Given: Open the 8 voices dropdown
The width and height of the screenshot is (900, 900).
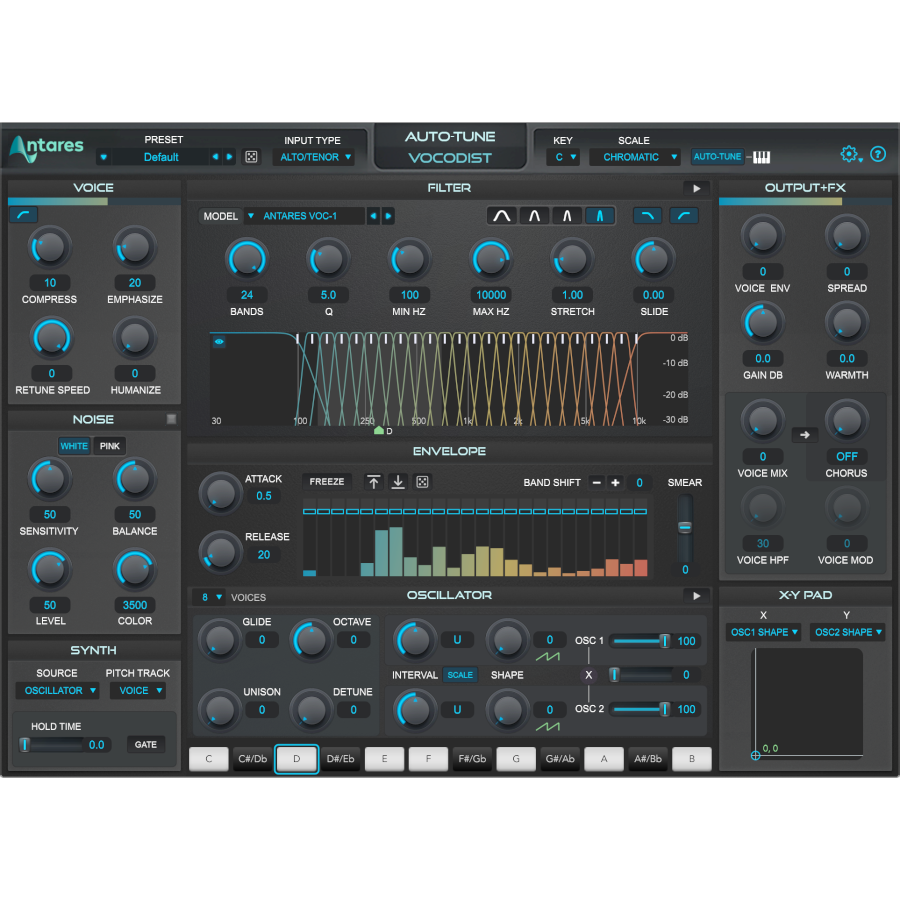Looking at the screenshot, I should (x=209, y=597).
